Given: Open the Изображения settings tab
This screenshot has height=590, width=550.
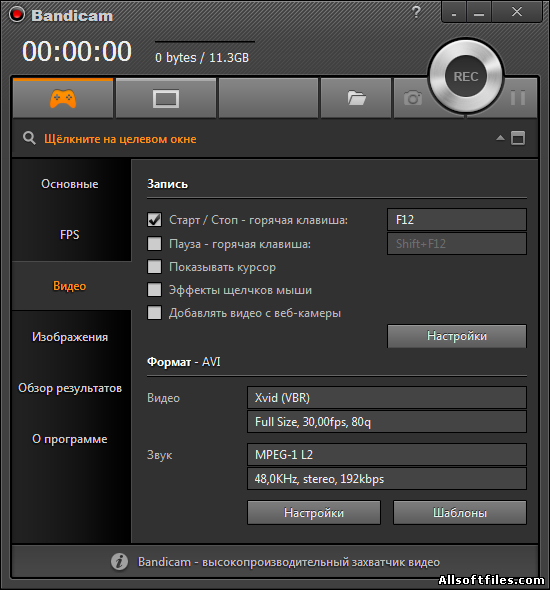Looking at the screenshot, I should (x=70, y=337).
